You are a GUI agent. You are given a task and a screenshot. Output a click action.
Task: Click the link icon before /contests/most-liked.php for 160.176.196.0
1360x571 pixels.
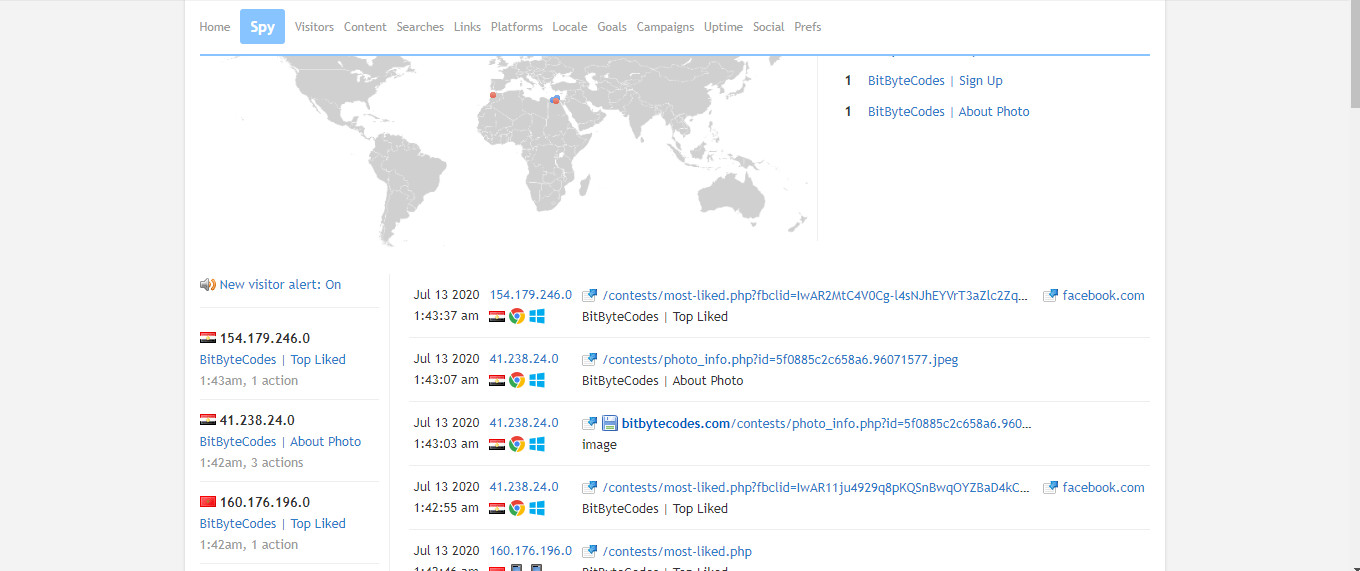590,552
